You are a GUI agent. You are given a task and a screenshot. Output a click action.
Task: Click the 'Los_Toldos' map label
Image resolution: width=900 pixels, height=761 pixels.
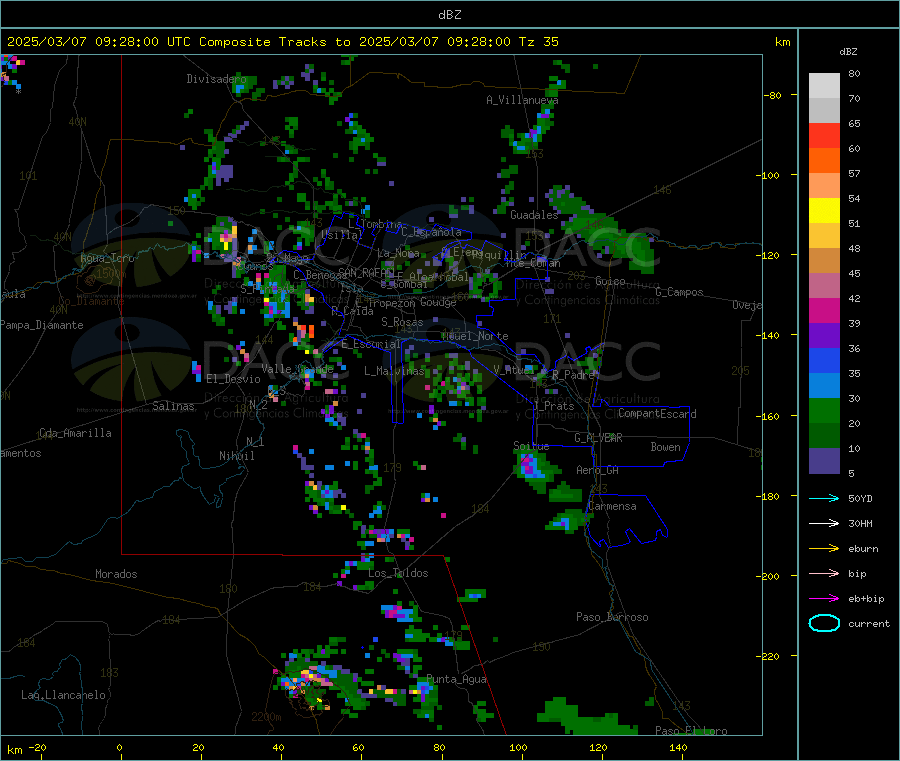coord(398,573)
